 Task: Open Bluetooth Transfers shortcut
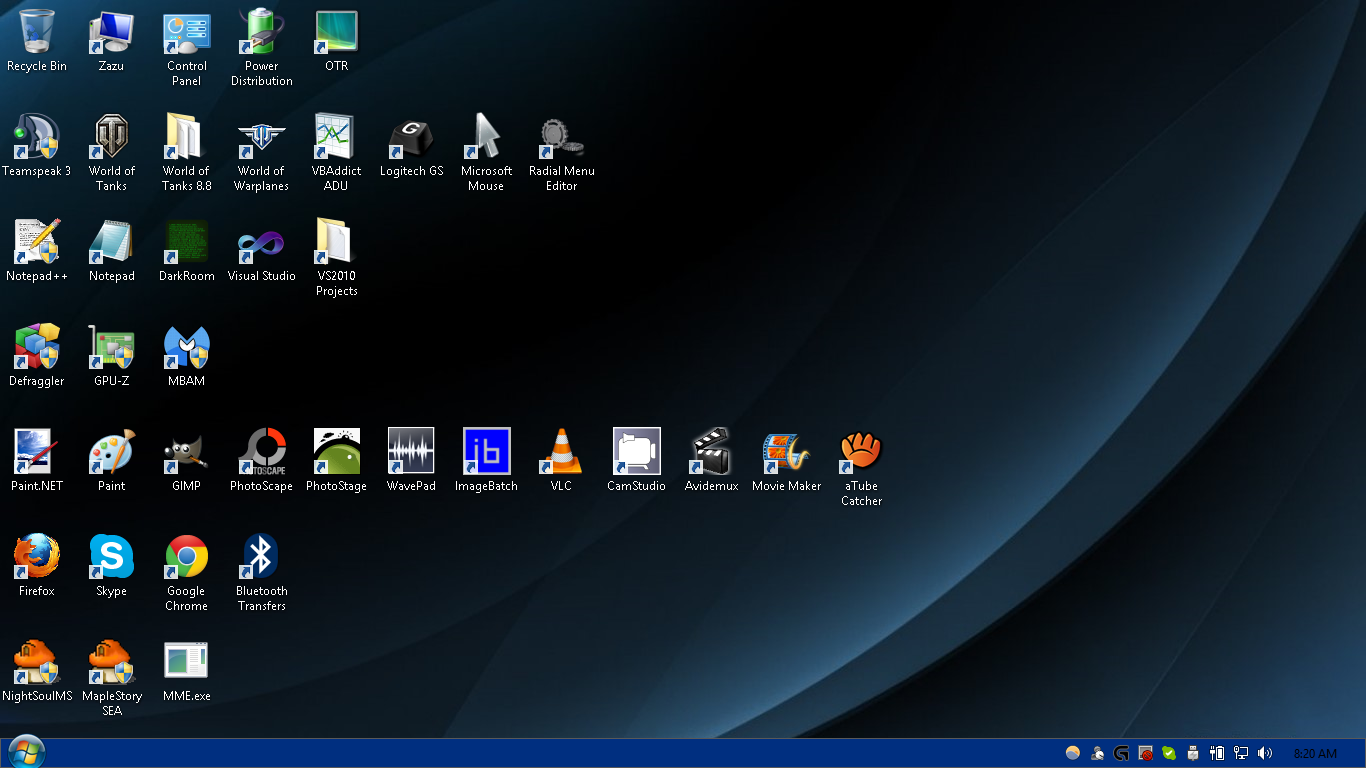[261, 557]
